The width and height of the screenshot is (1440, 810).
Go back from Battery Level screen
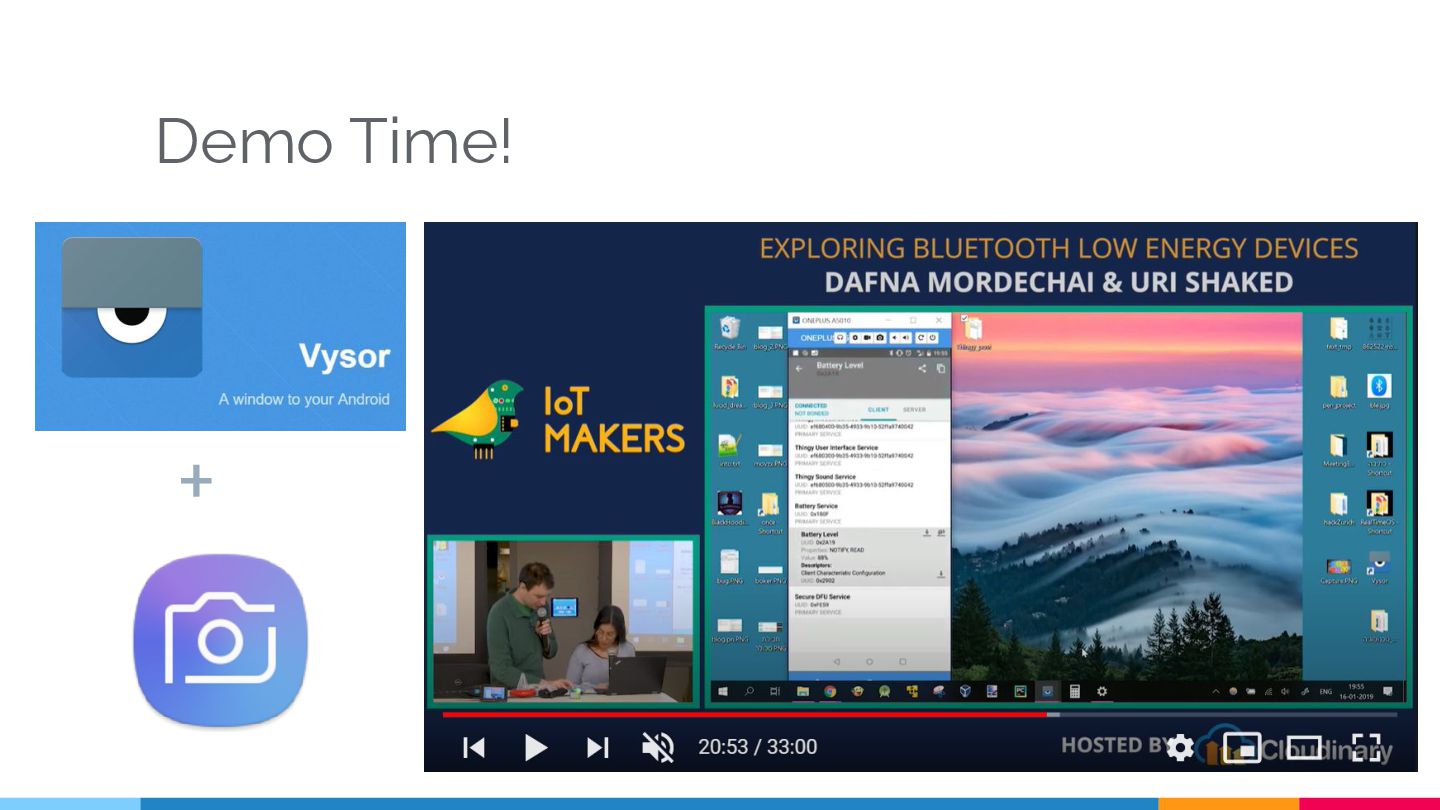tap(798, 369)
